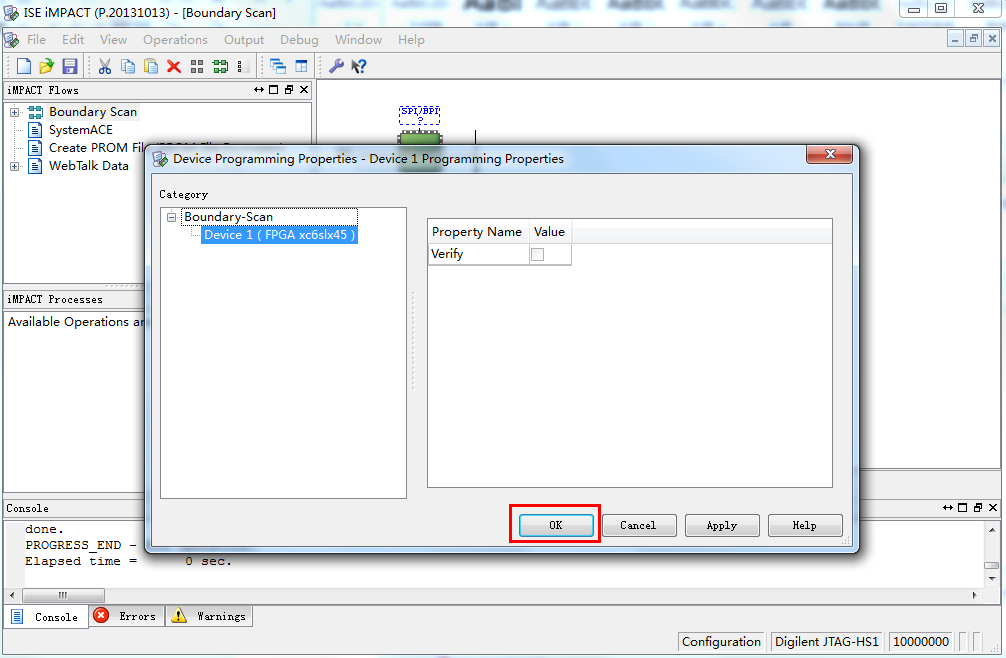Image resolution: width=1006 pixels, height=658 pixels.
Task: Open the Help menu
Action: 411,40
